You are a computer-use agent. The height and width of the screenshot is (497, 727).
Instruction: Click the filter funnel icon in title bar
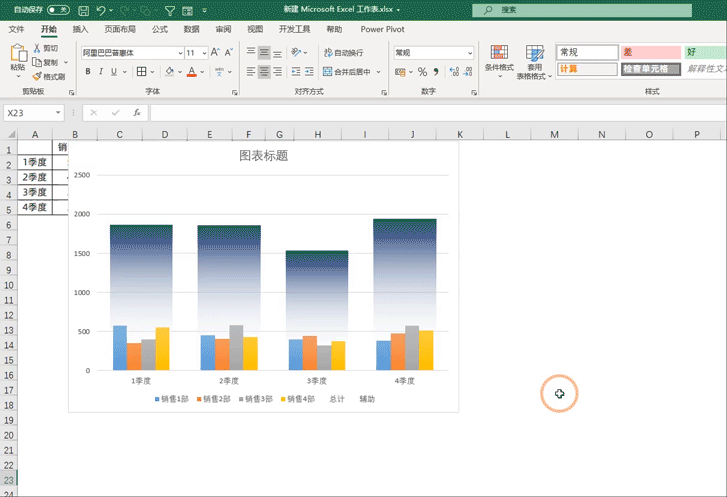pos(171,10)
